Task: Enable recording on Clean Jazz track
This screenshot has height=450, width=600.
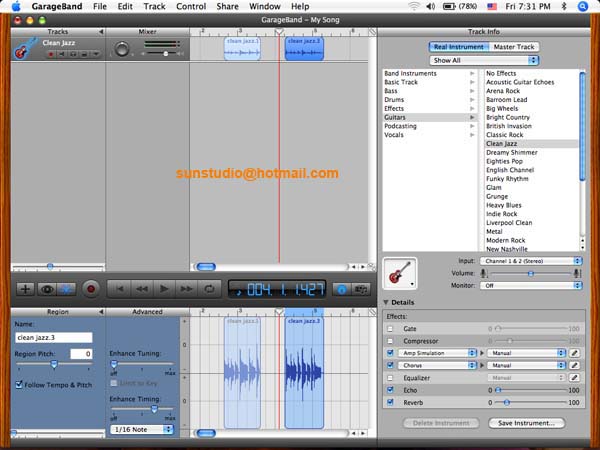Action: (51, 54)
